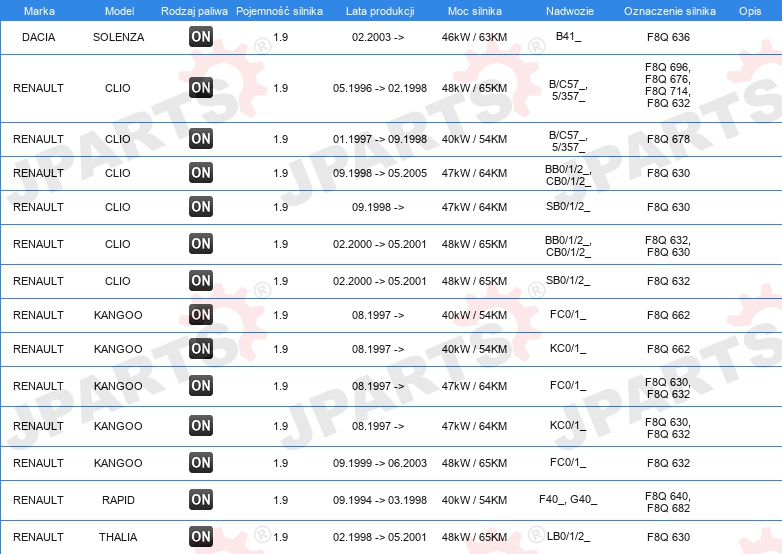Click the Marka column header
The height and width of the screenshot is (554, 782).
pyautogui.click(x=39, y=11)
